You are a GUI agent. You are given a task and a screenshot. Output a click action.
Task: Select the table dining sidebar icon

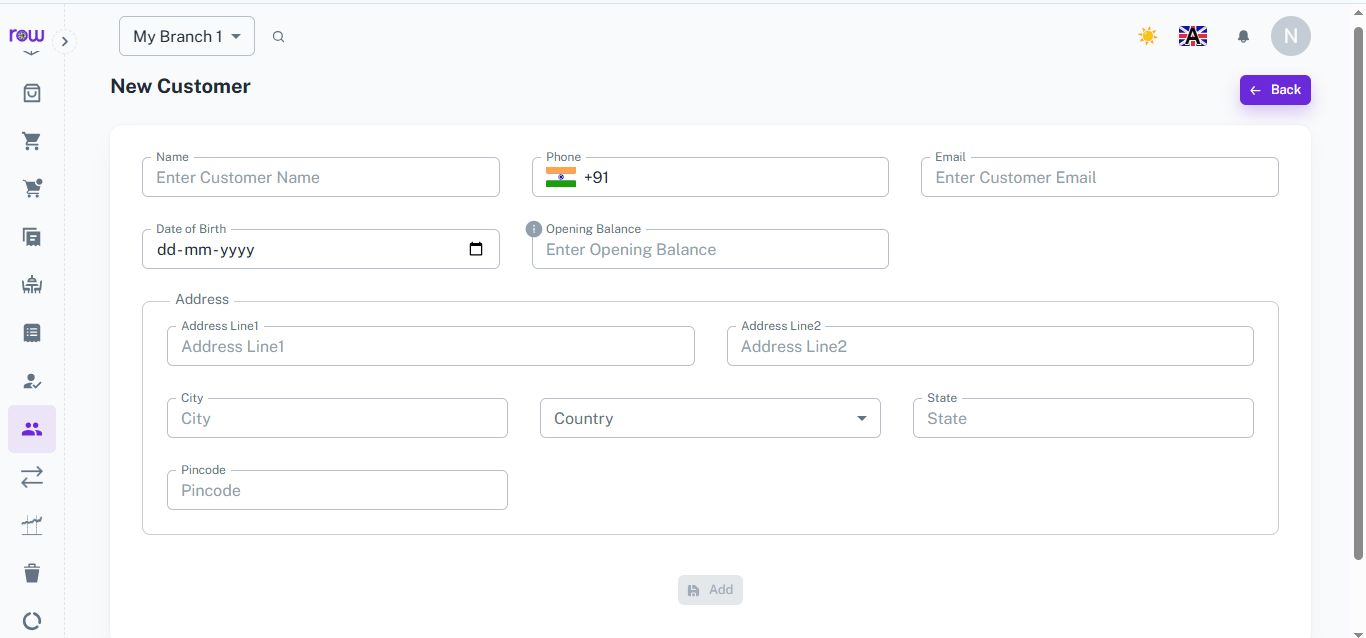click(32, 285)
